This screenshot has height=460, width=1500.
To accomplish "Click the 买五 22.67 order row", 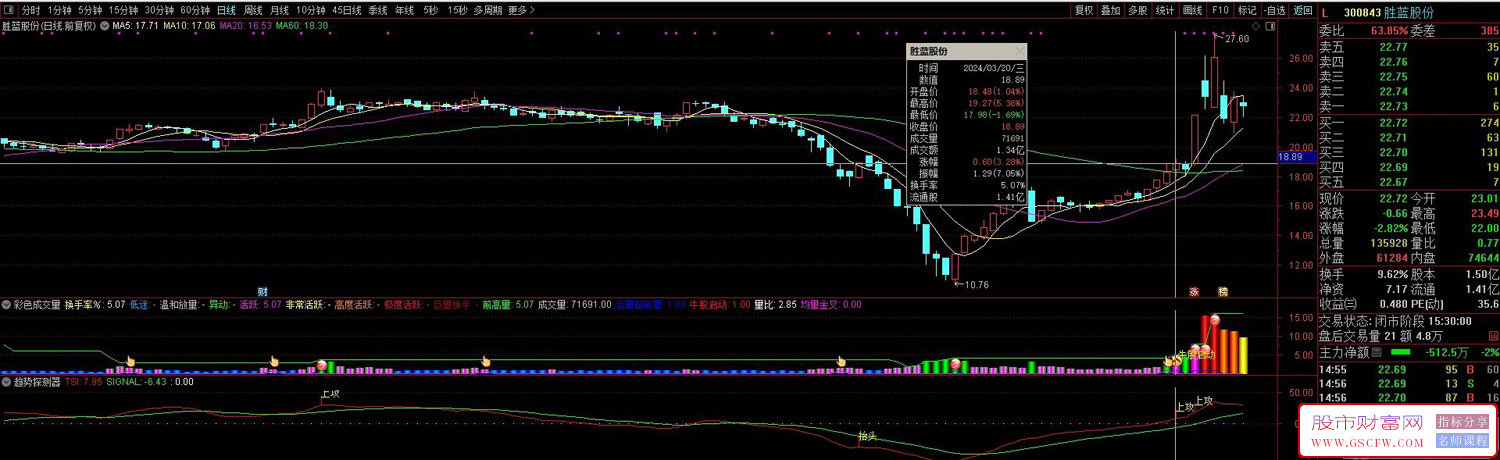I will pyautogui.click(x=1409, y=182).
